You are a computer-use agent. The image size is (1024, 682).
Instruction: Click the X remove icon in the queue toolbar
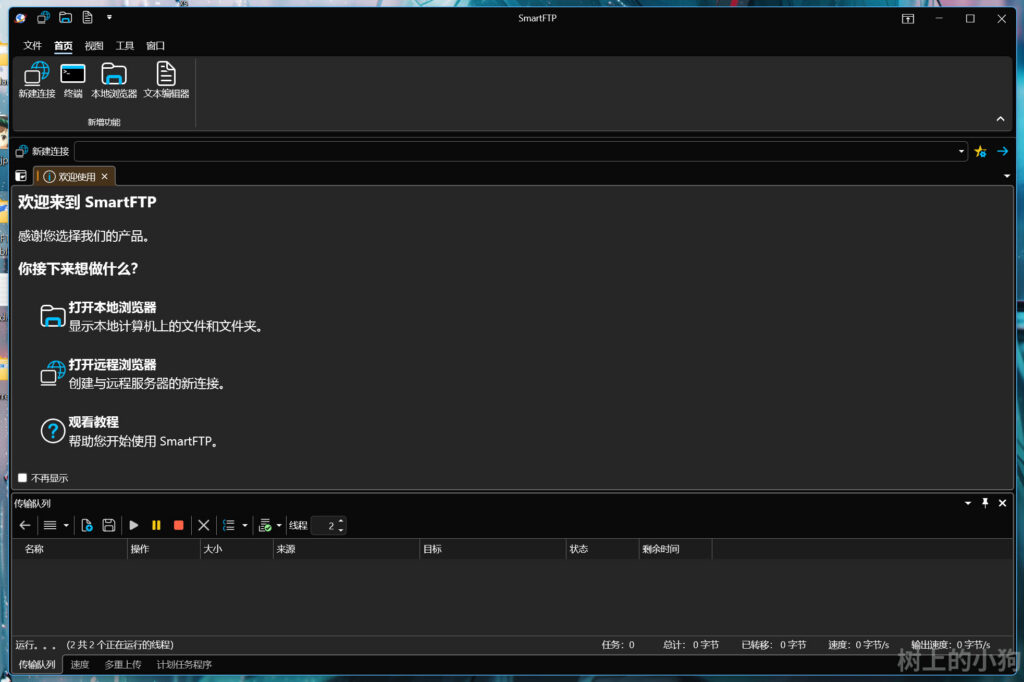pyautogui.click(x=204, y=525)
